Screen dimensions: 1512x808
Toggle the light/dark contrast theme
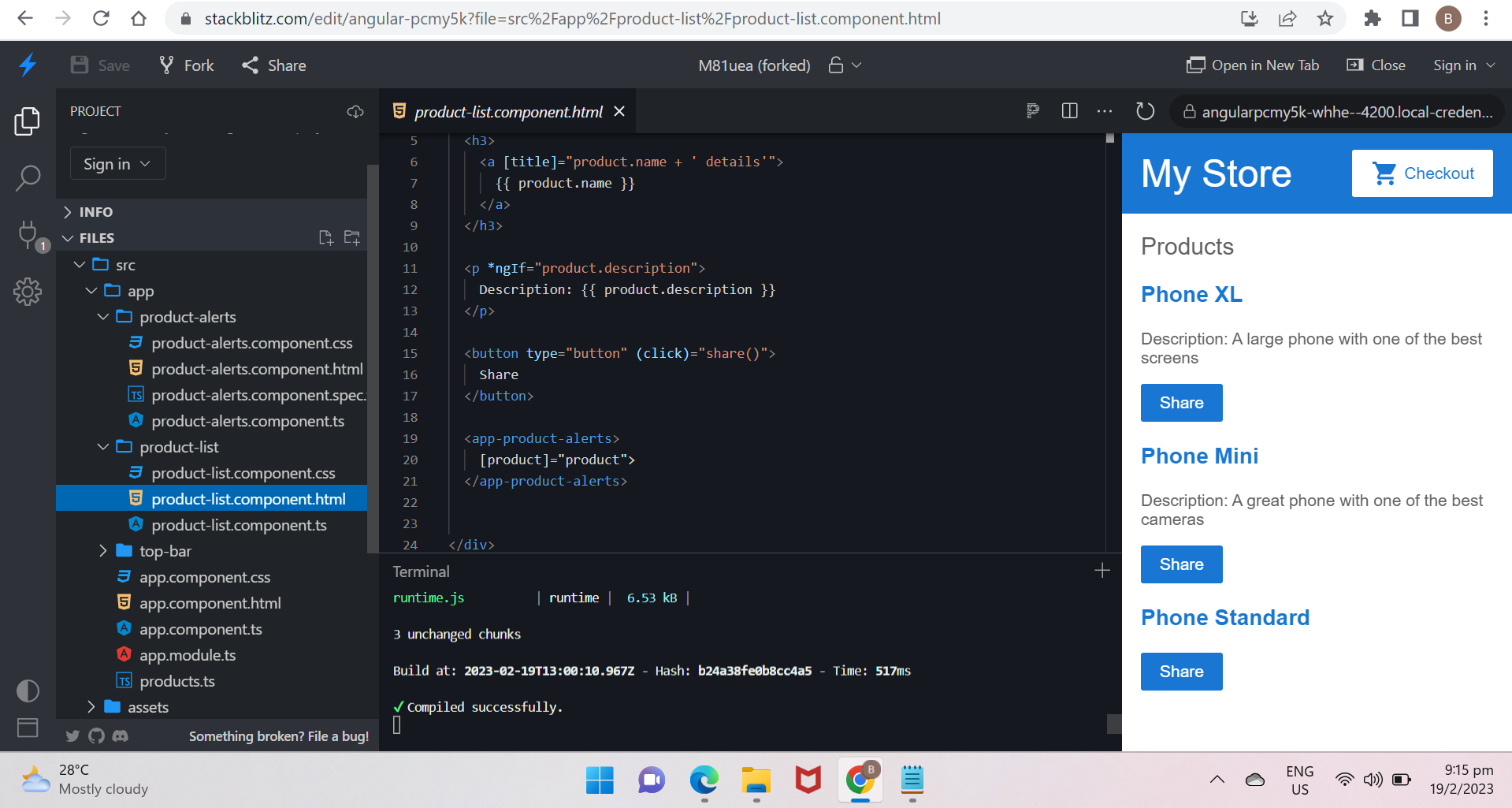[x=28, y=691]
